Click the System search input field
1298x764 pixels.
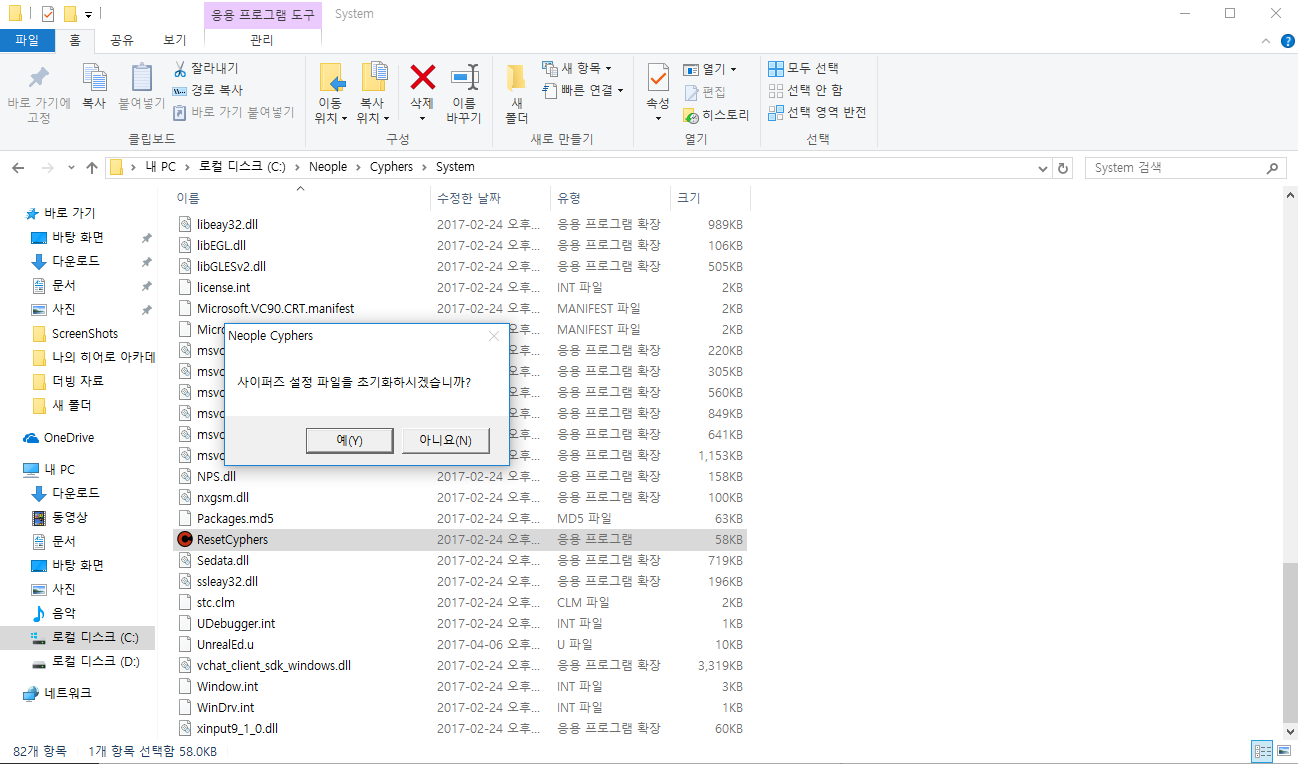(x=1175, y=168)
